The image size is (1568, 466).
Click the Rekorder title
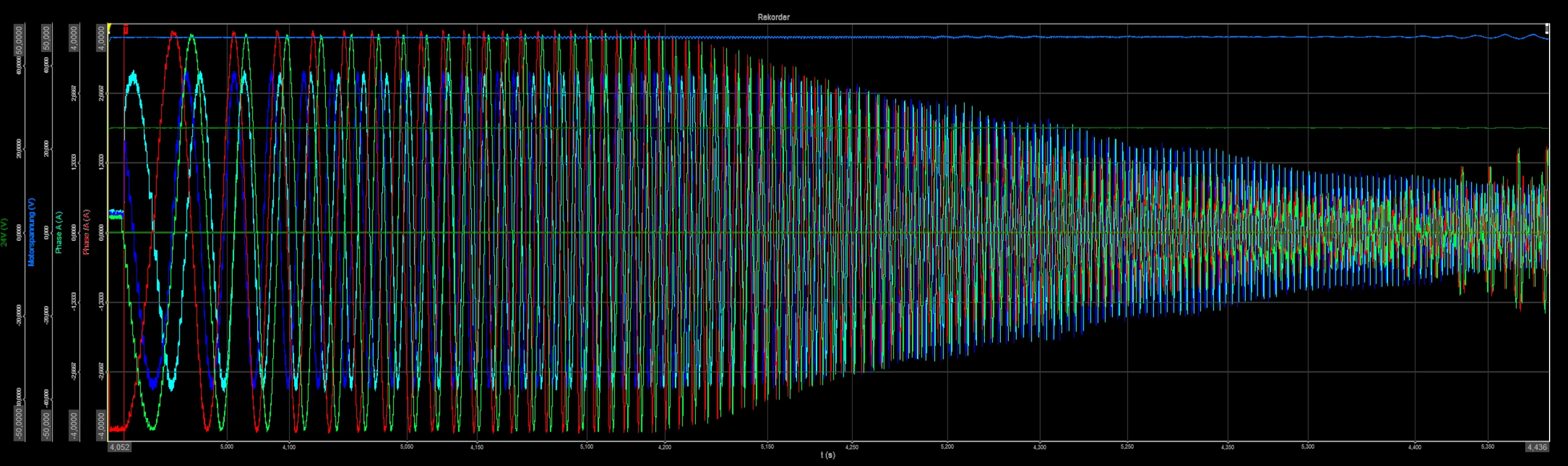[774, 17]
